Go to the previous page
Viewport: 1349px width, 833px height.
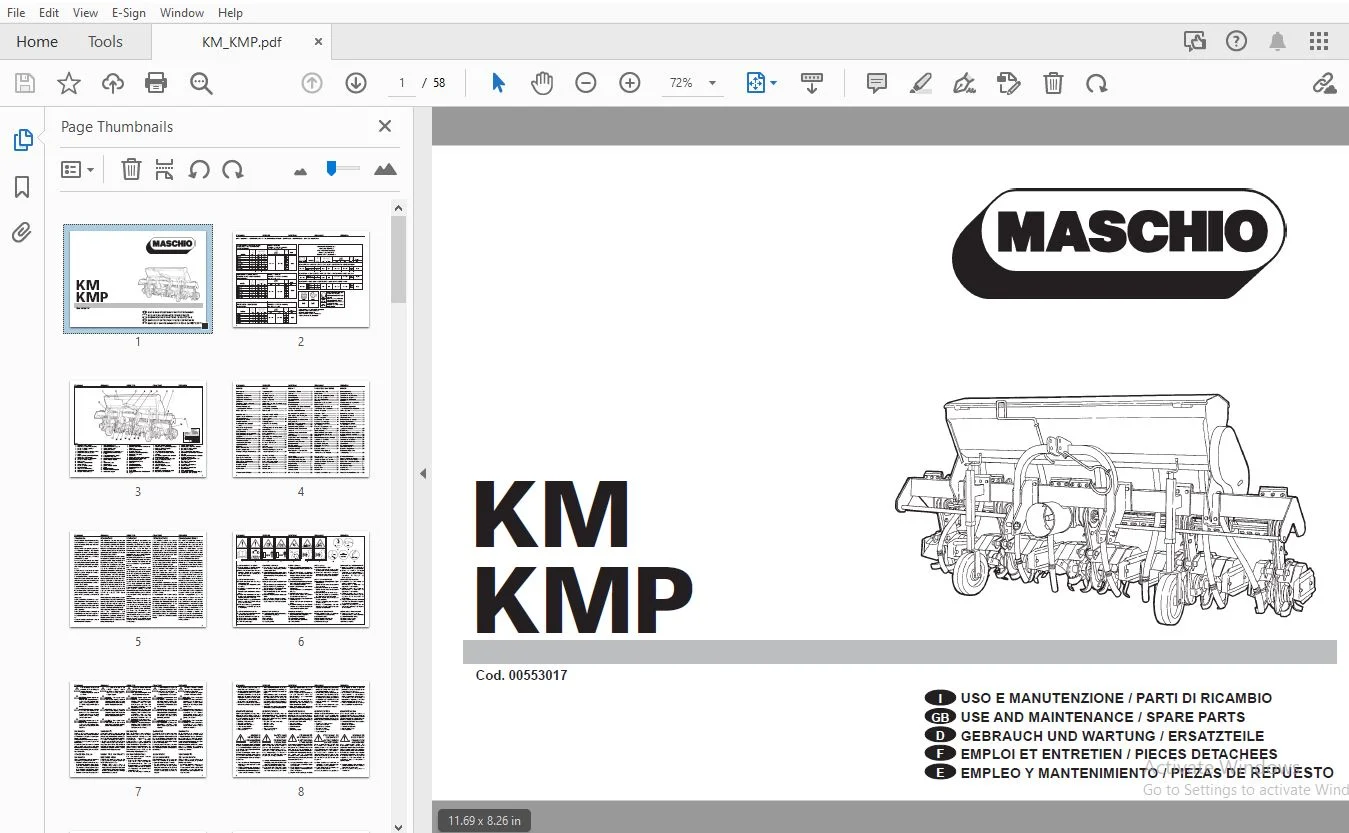click(312, 84)
